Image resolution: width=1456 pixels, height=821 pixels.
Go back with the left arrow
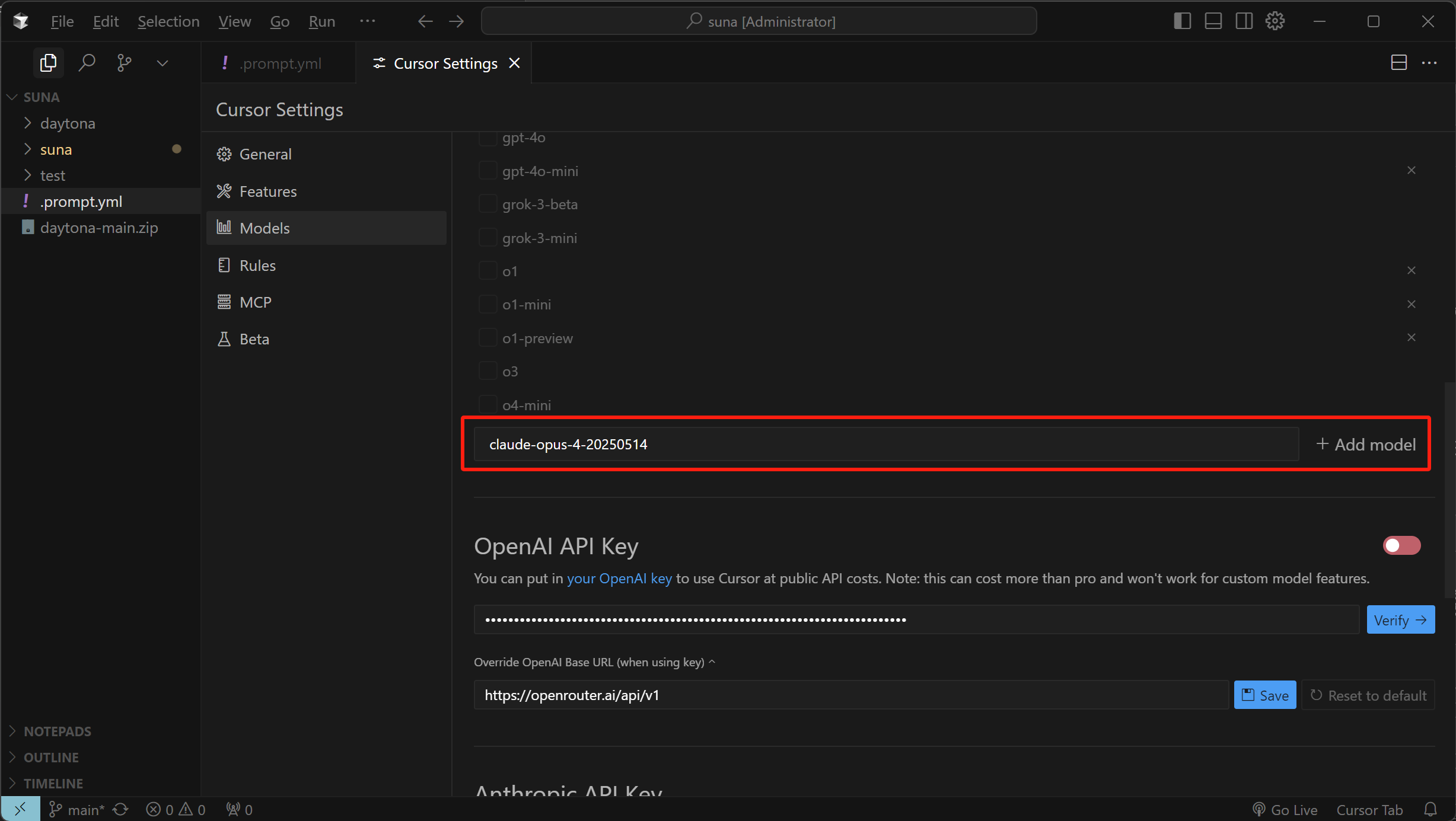click(425, 21)
